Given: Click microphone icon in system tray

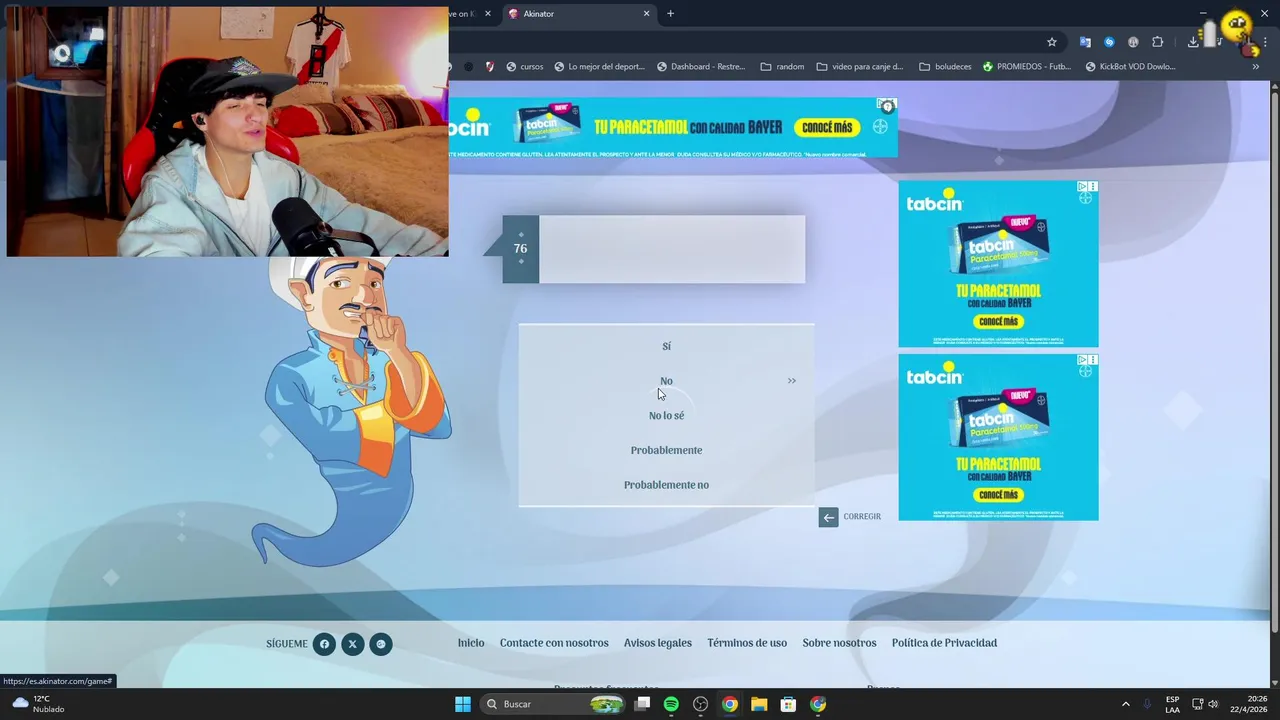Looking at the screenshot, I should [1147, 704].
